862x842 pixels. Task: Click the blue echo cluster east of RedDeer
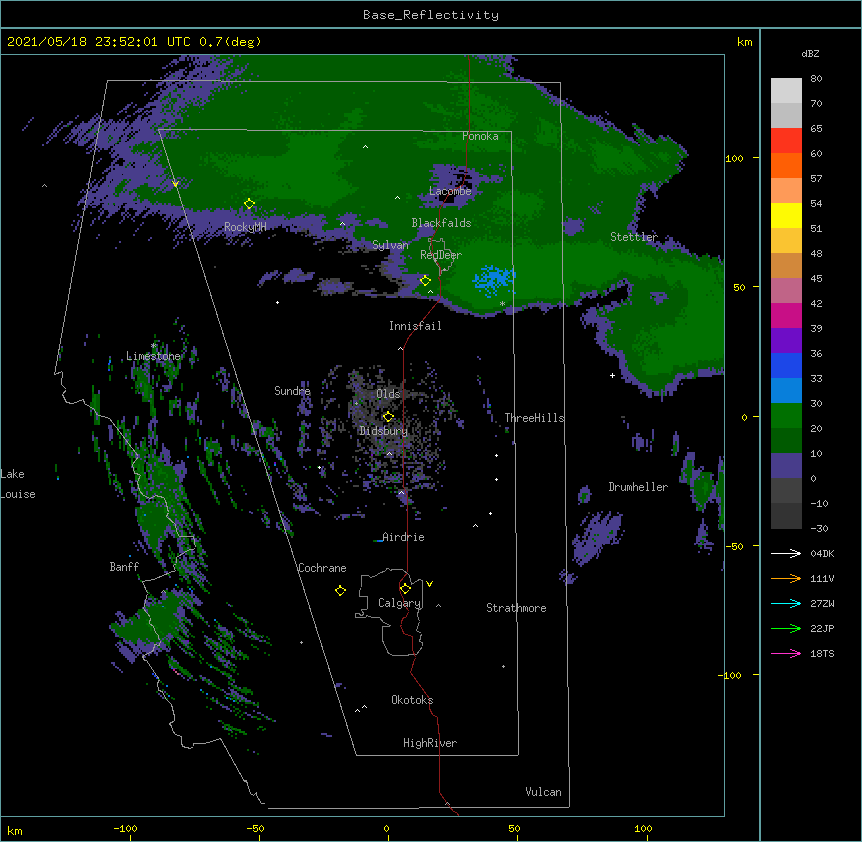[494, 280]
